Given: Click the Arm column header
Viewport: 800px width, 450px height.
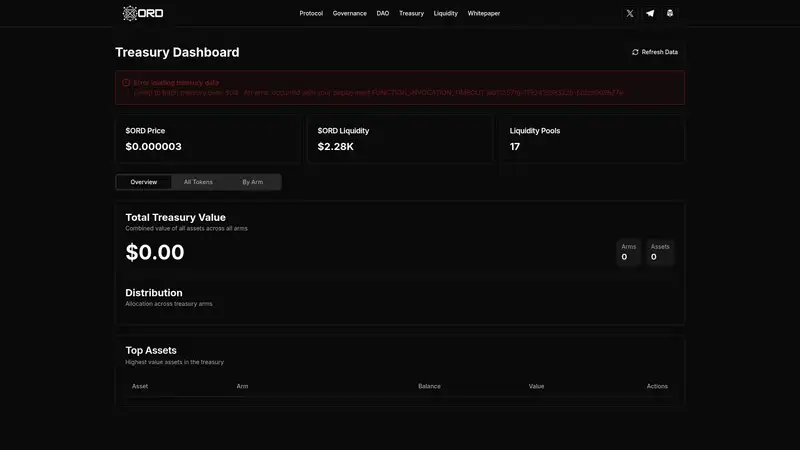Looking at the screenshot, I should click(x=242, y=386).
